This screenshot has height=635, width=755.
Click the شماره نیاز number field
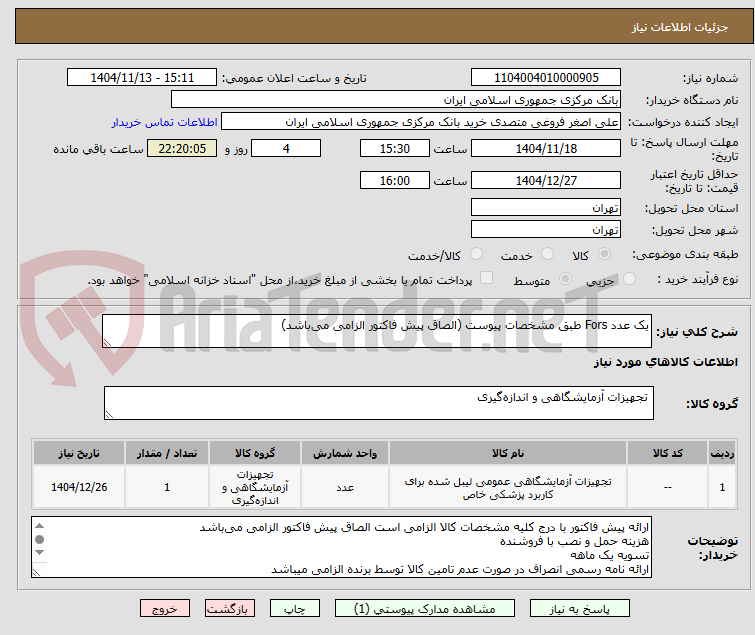pos(546,78)
